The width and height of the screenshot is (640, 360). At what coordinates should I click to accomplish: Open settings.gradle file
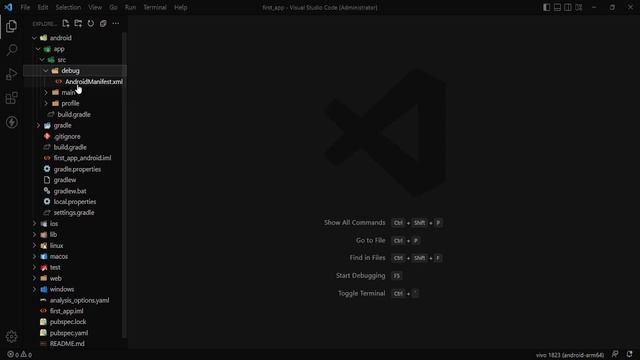[75, 213]
